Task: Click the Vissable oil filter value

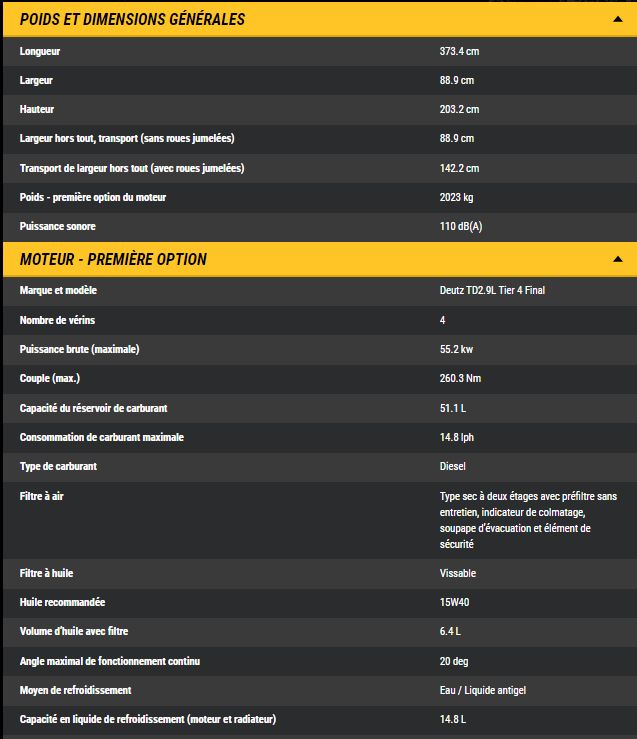Action: point(458,573)
